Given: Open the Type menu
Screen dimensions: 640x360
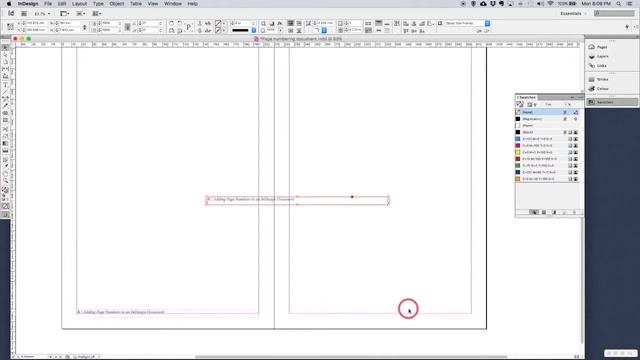Looking at the screenshot, I should pyautogui.click(x=98, y=4).
